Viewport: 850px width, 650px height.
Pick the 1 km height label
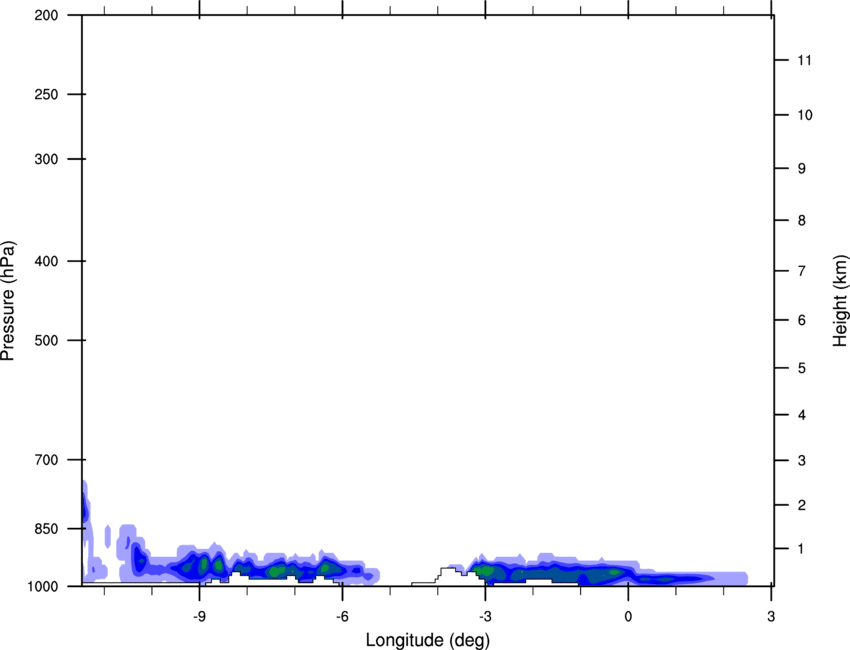(x=802, y=549)
